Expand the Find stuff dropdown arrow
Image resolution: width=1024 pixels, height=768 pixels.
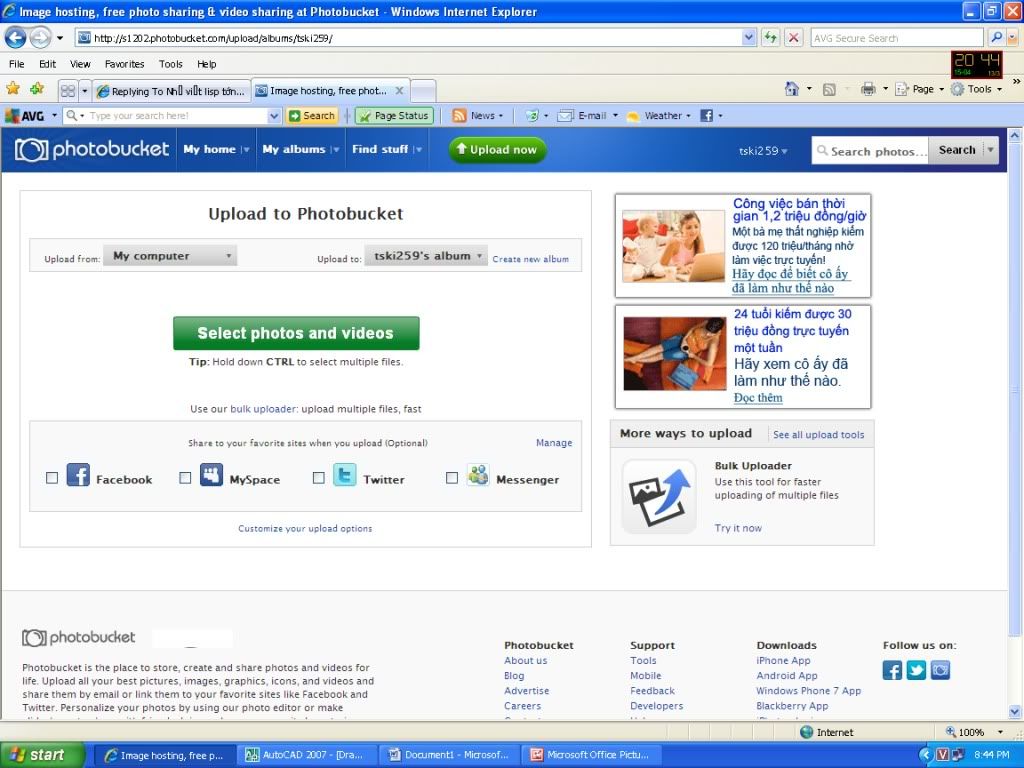[418, 150]
